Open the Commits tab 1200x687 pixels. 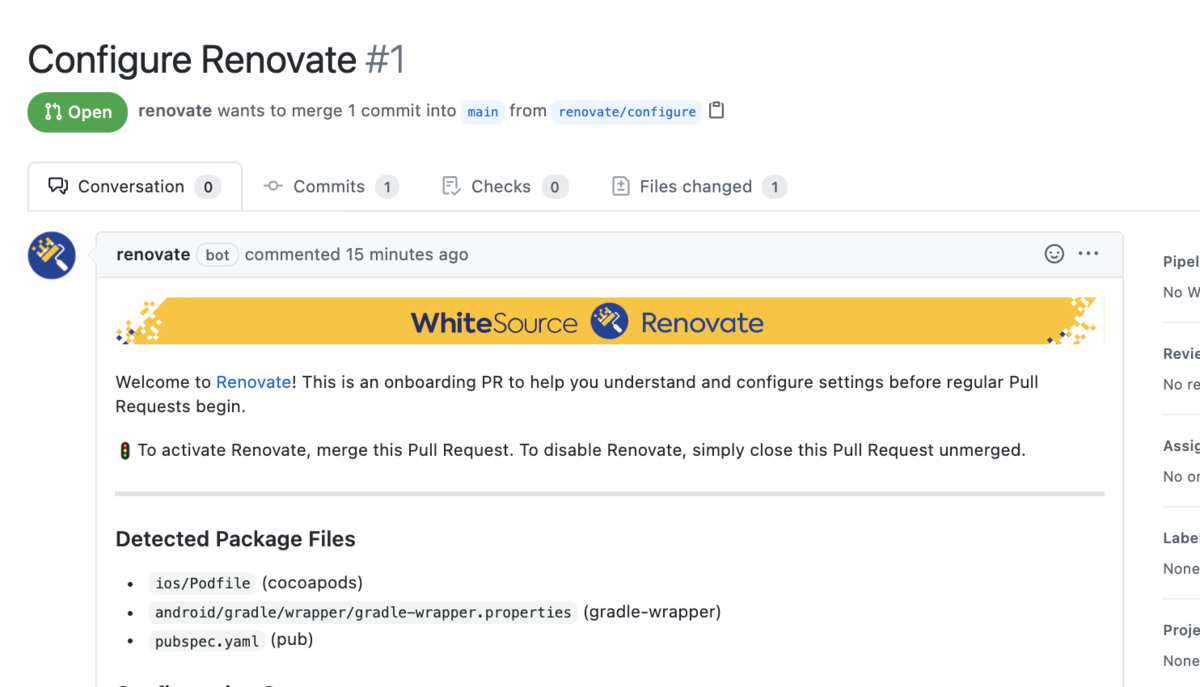330,186
